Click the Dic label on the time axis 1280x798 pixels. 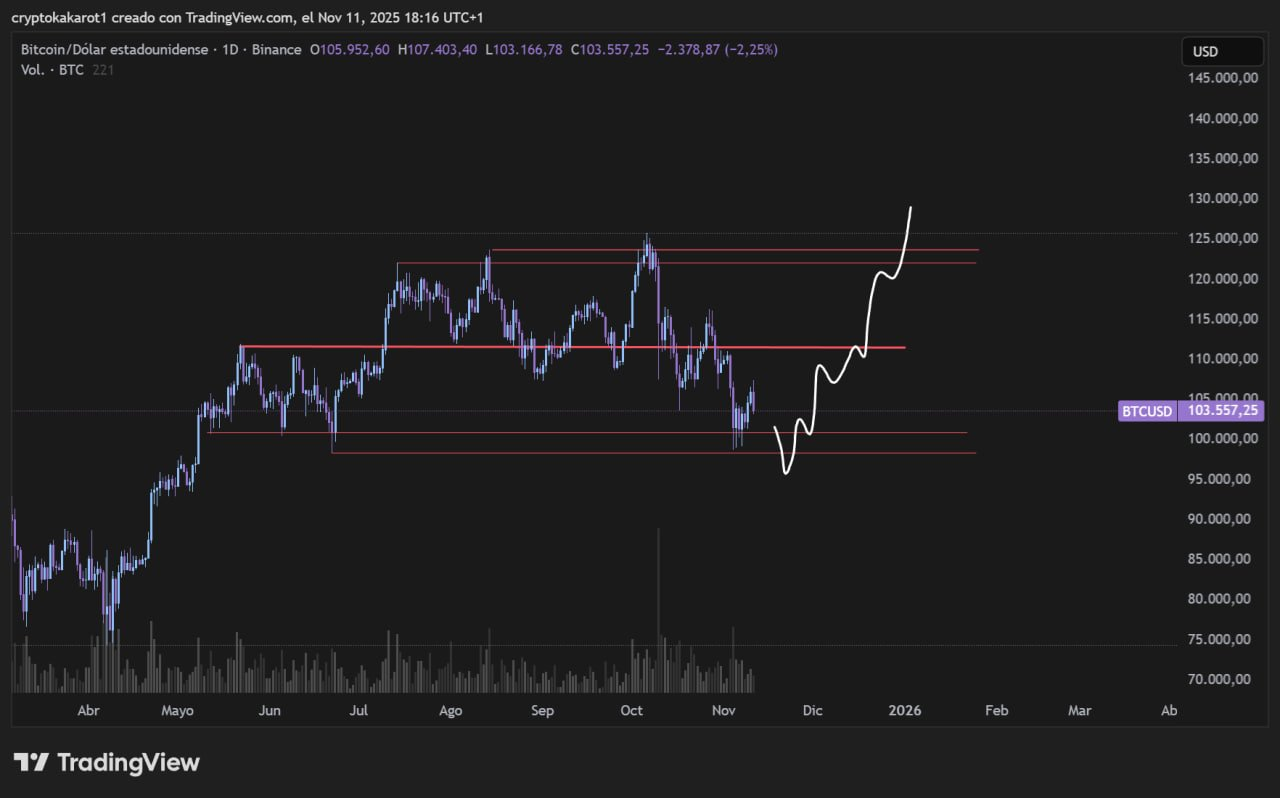[812, 710]
